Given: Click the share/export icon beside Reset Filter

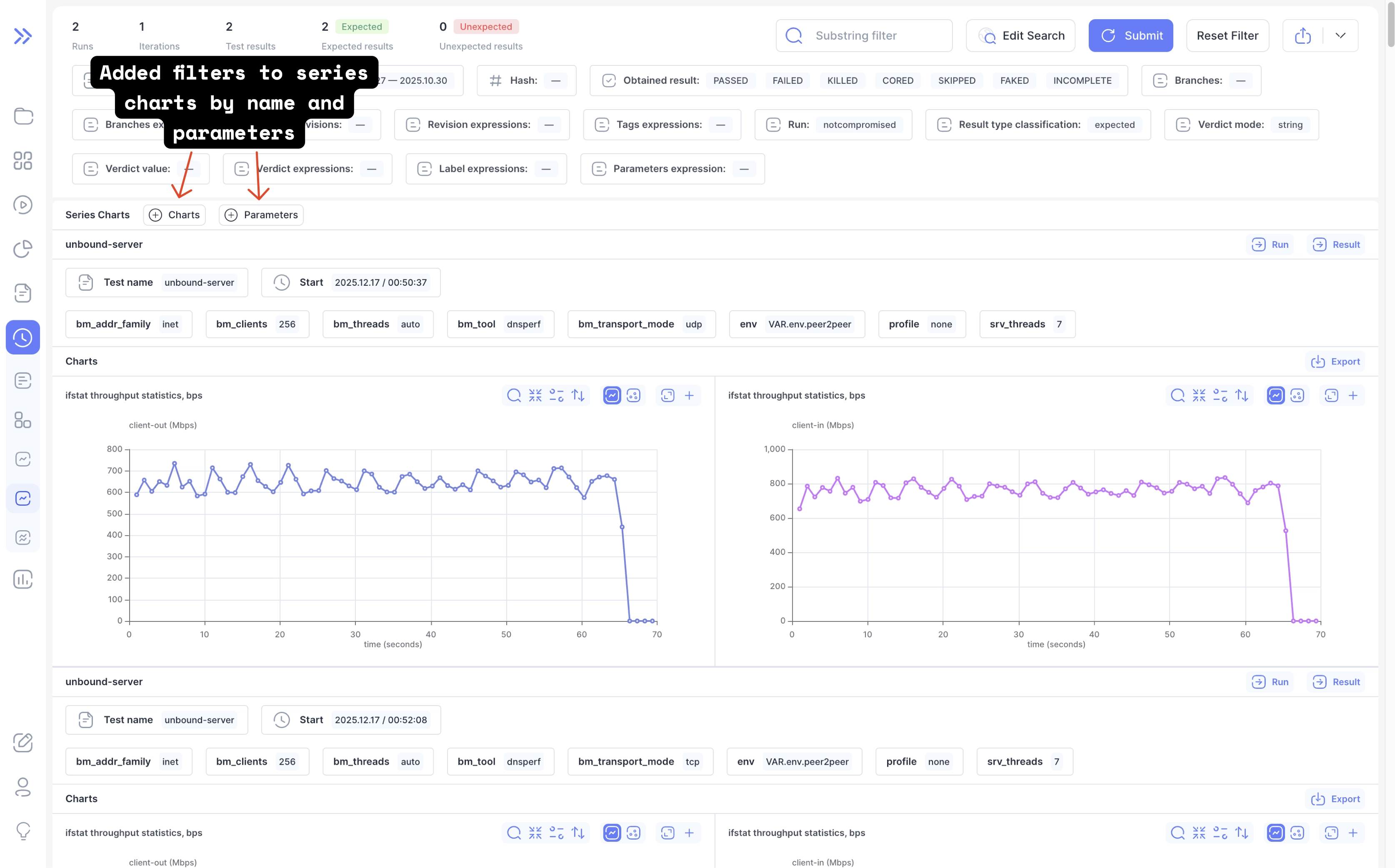Looking at the screenshot, I should tap(1302, 35).
